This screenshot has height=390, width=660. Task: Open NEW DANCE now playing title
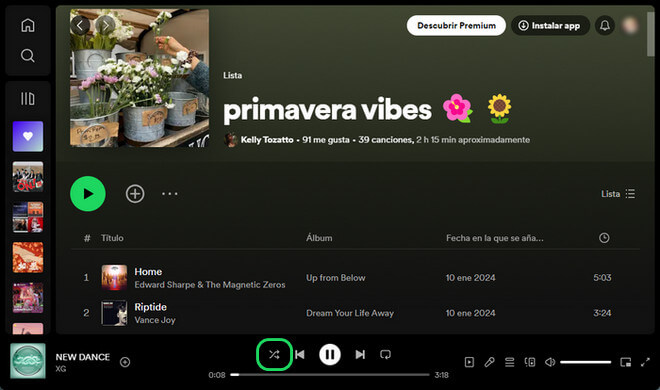[x=82, y=357]
